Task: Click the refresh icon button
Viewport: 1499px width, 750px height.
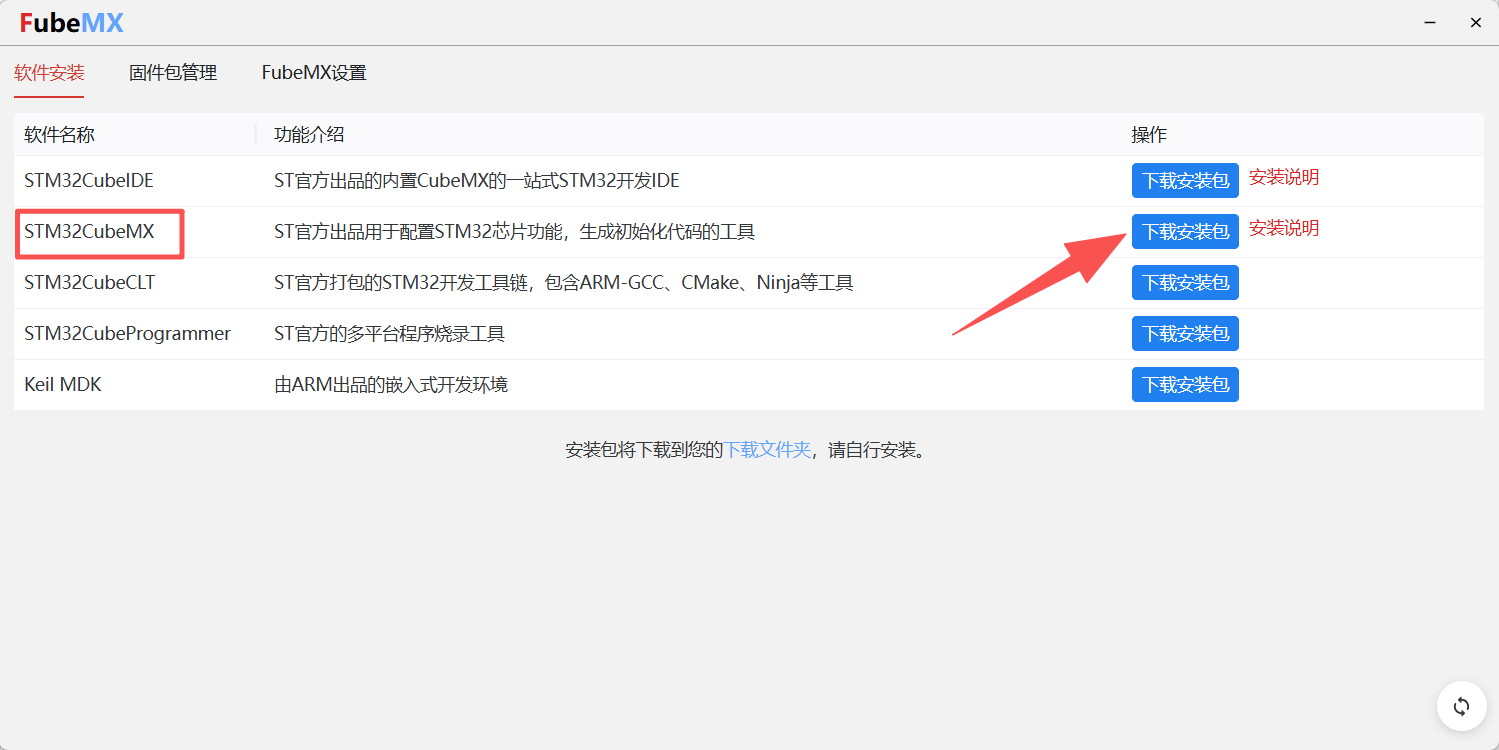Action: tap(1461, 707)
